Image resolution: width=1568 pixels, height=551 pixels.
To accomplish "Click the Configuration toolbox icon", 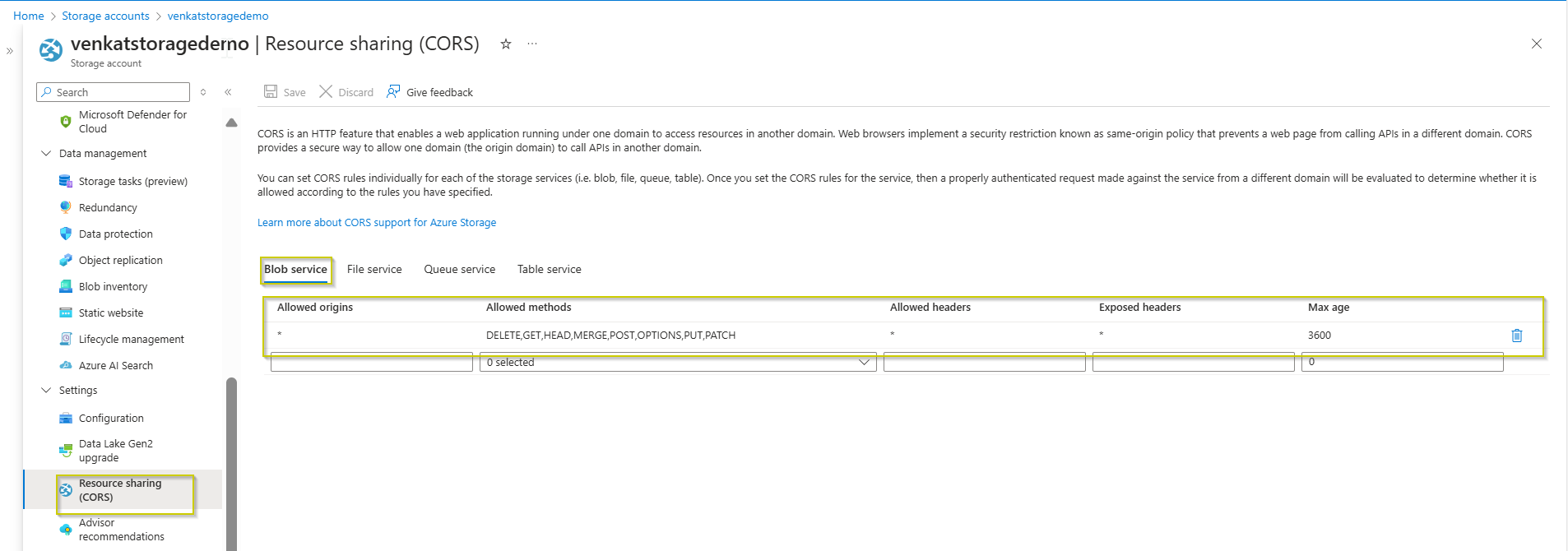I will pyautogui.click(x=66, y=418).
